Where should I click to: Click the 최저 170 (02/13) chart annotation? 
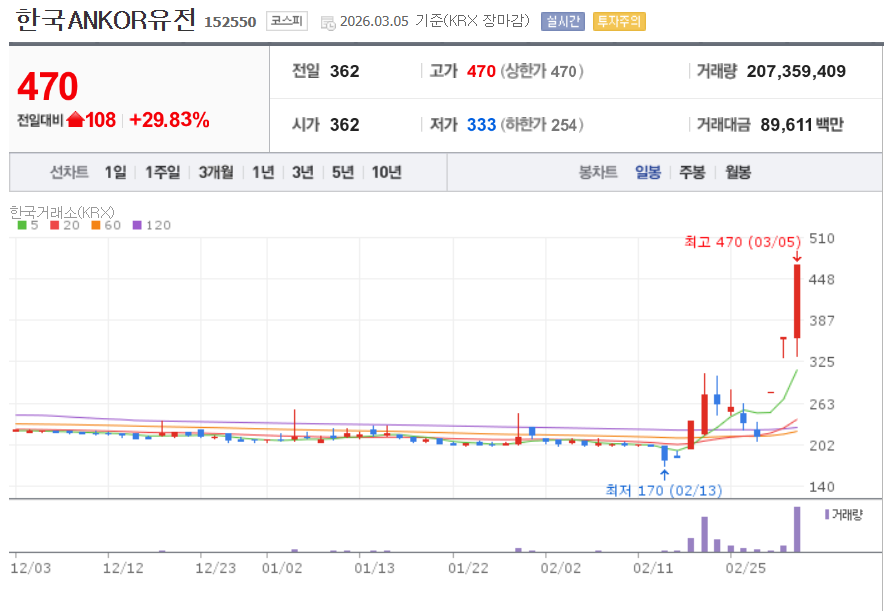[x=664, y=490]
